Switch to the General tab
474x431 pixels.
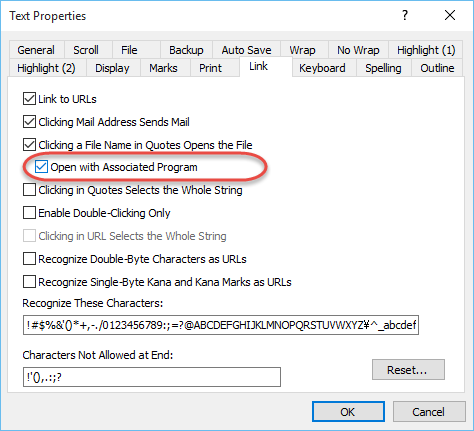pos(36,50)
